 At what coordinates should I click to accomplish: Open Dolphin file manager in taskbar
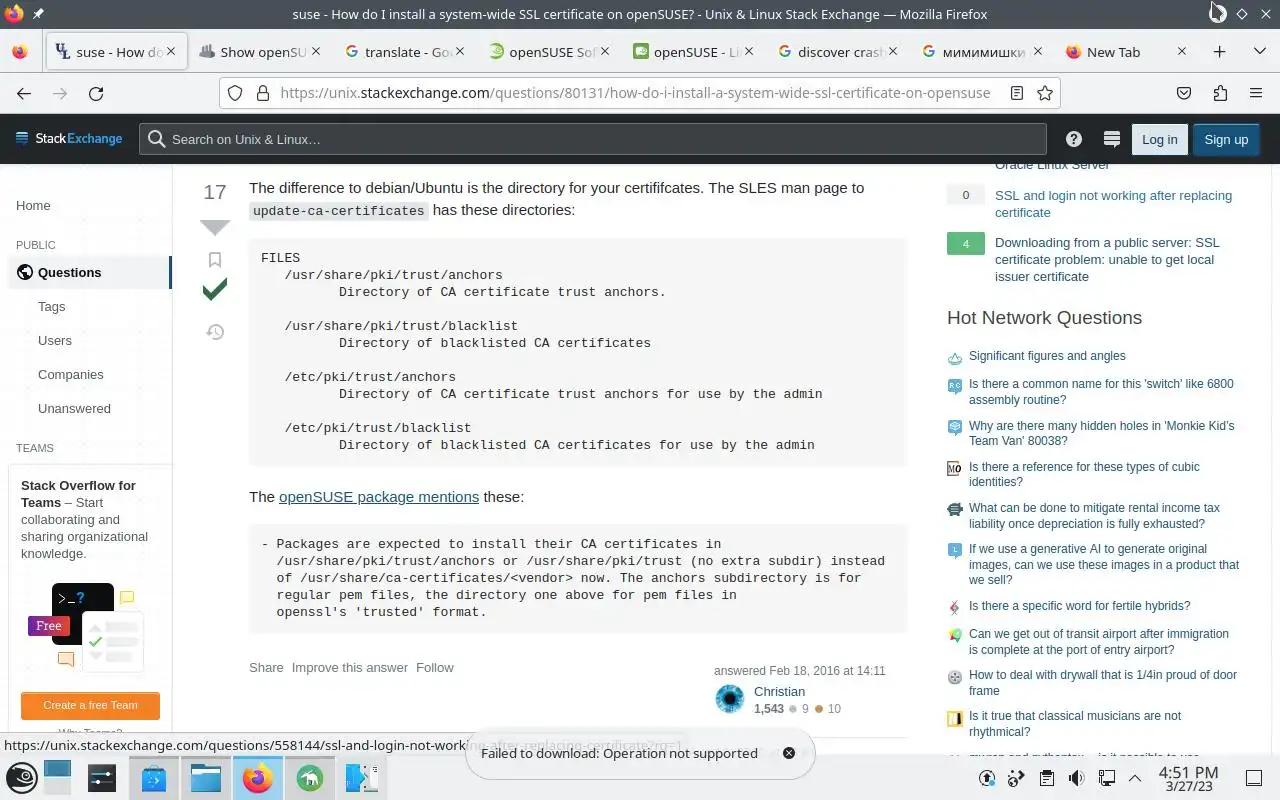pyautogui.click(x=206, y=778)
